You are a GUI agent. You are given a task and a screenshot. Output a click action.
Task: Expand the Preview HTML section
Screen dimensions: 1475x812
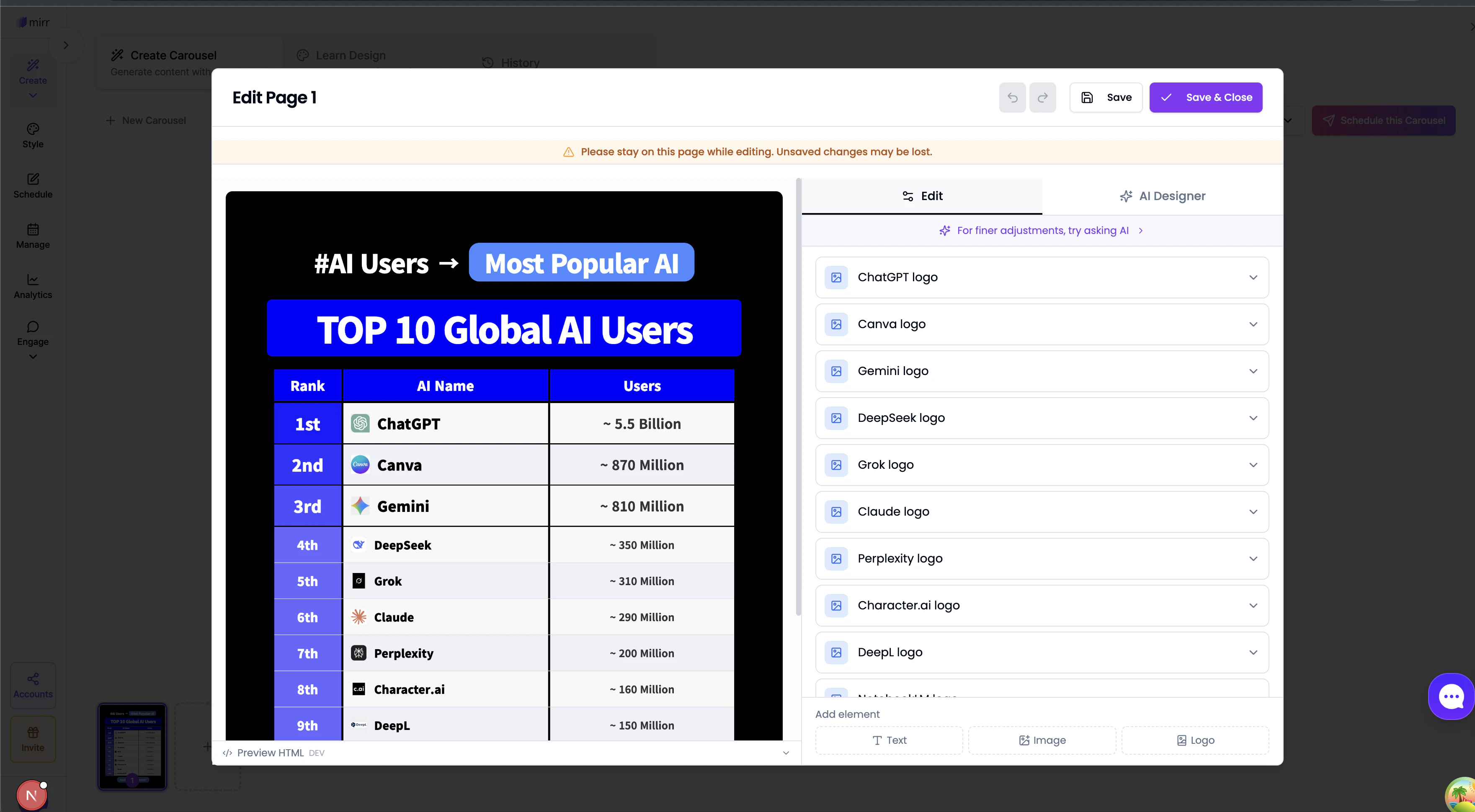(x=786, y=753)
